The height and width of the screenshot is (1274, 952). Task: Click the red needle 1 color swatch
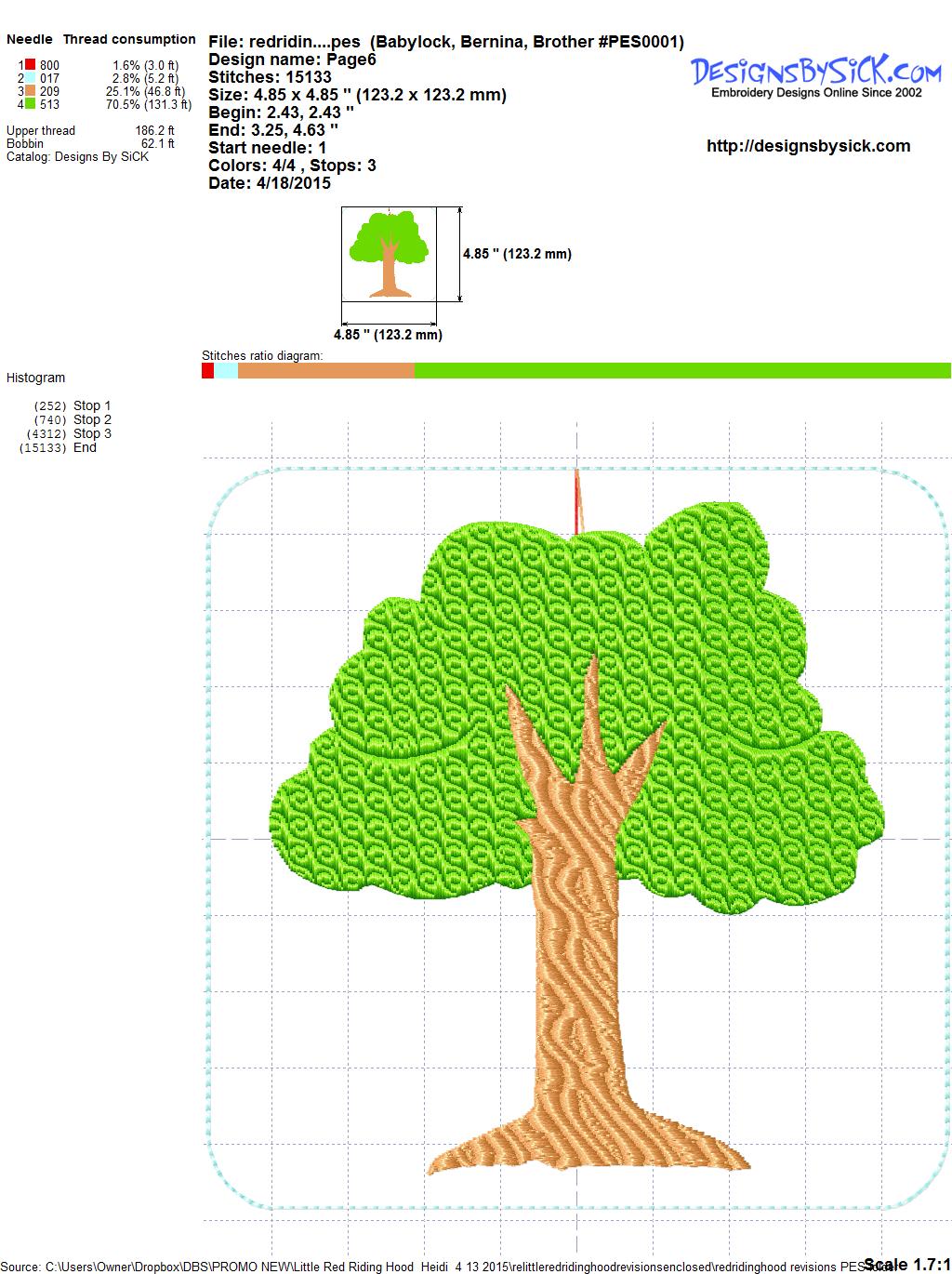coord(30,65)
